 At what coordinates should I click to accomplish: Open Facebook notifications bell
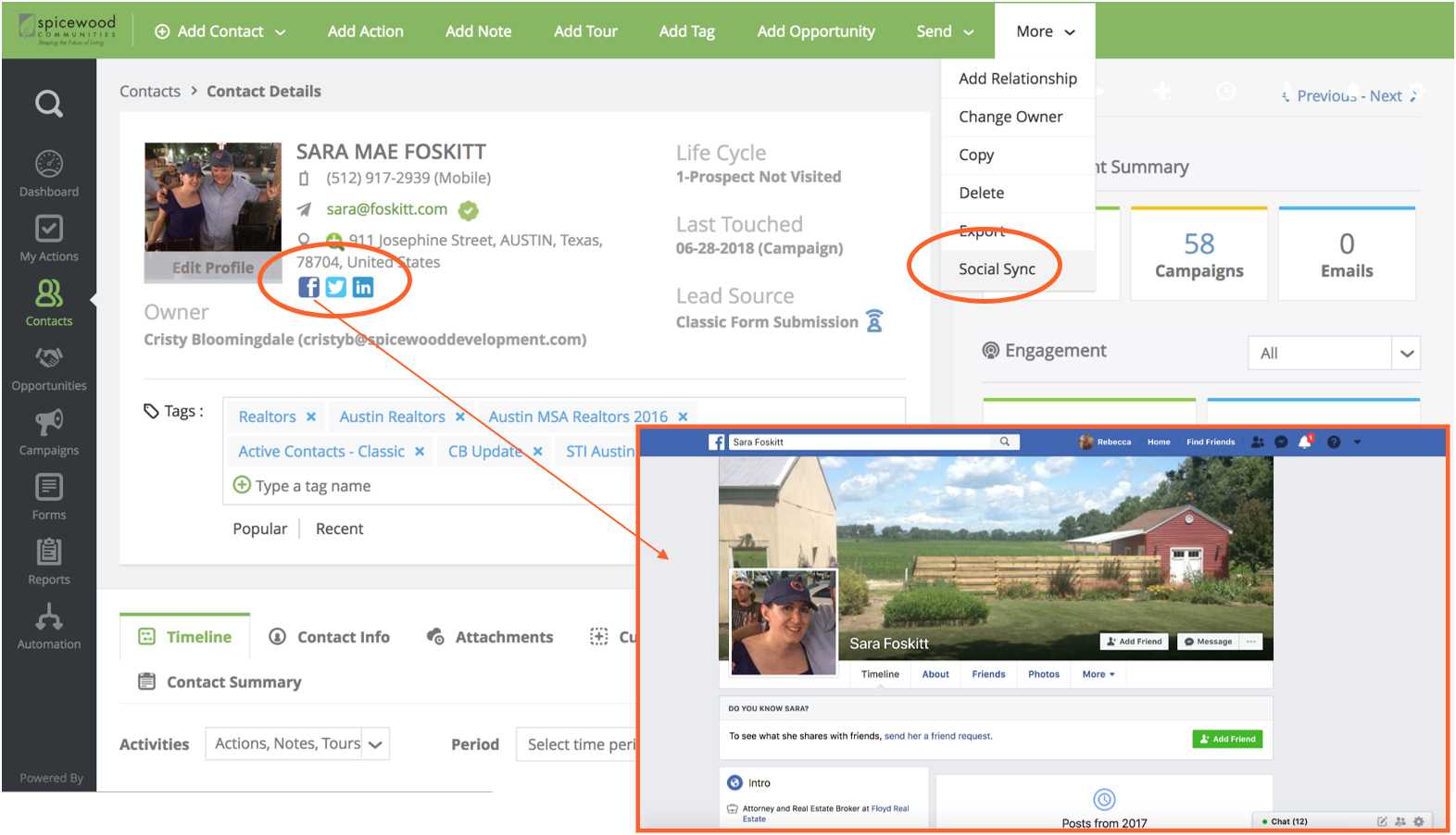1305,442
